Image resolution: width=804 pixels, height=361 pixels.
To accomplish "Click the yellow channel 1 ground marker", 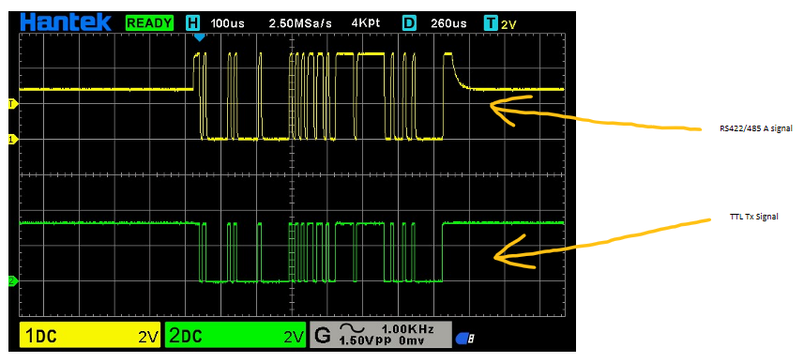I will (13, 139).
